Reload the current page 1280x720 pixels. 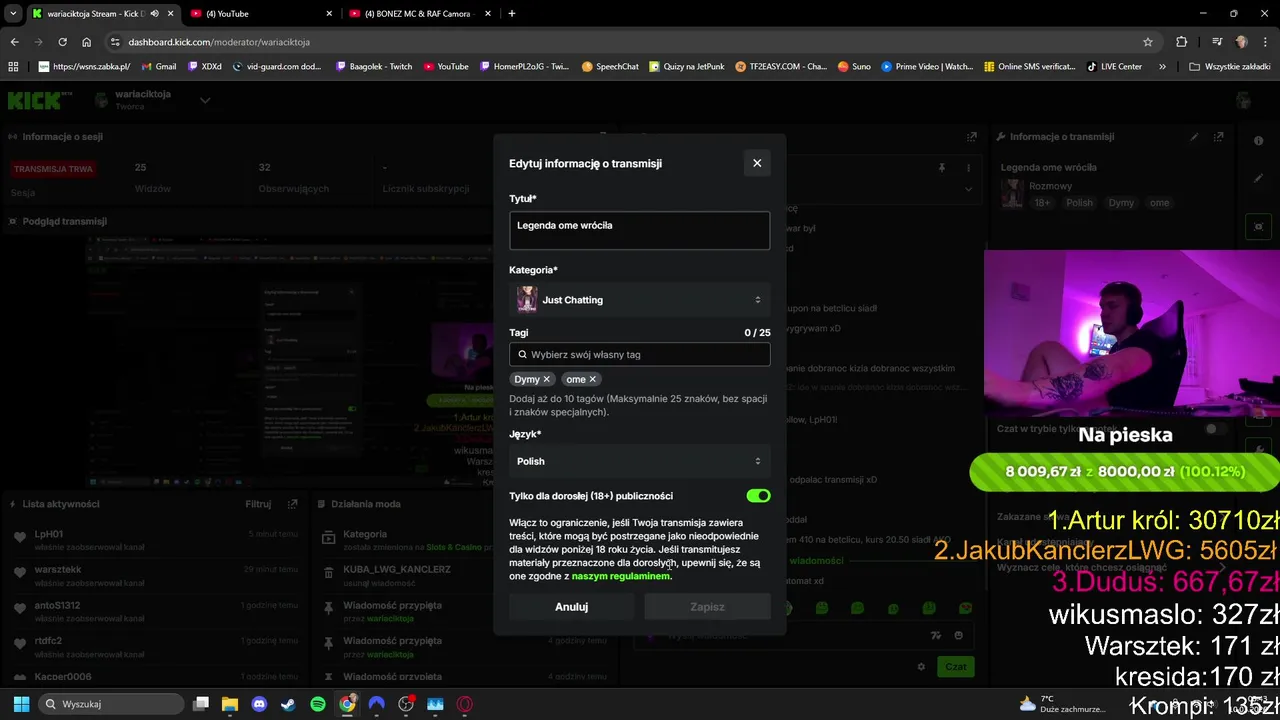62,42
